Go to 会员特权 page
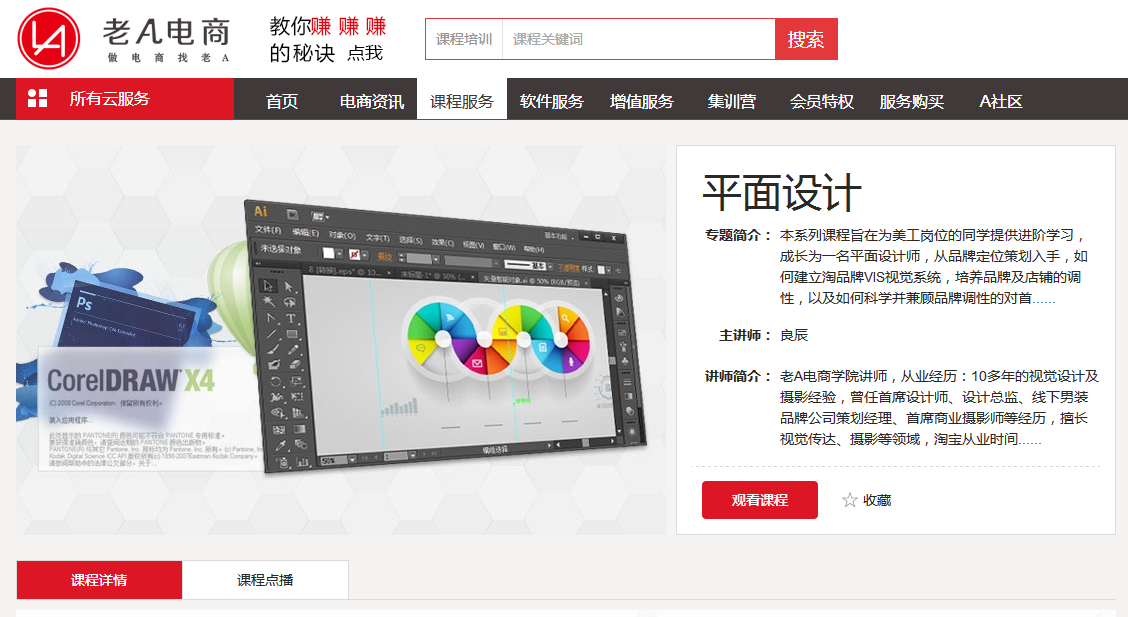The image size is (1128, 617). 822,101
